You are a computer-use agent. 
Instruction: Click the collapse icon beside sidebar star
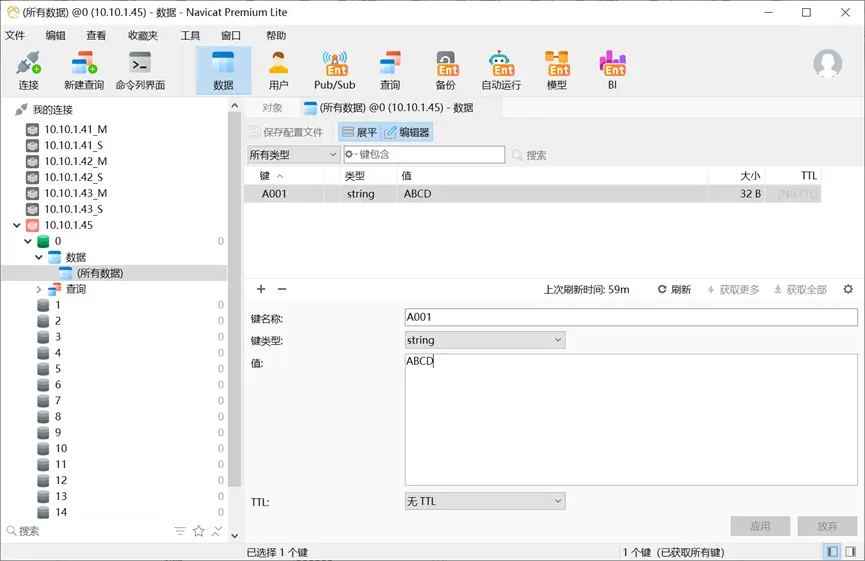click(217, 531)
